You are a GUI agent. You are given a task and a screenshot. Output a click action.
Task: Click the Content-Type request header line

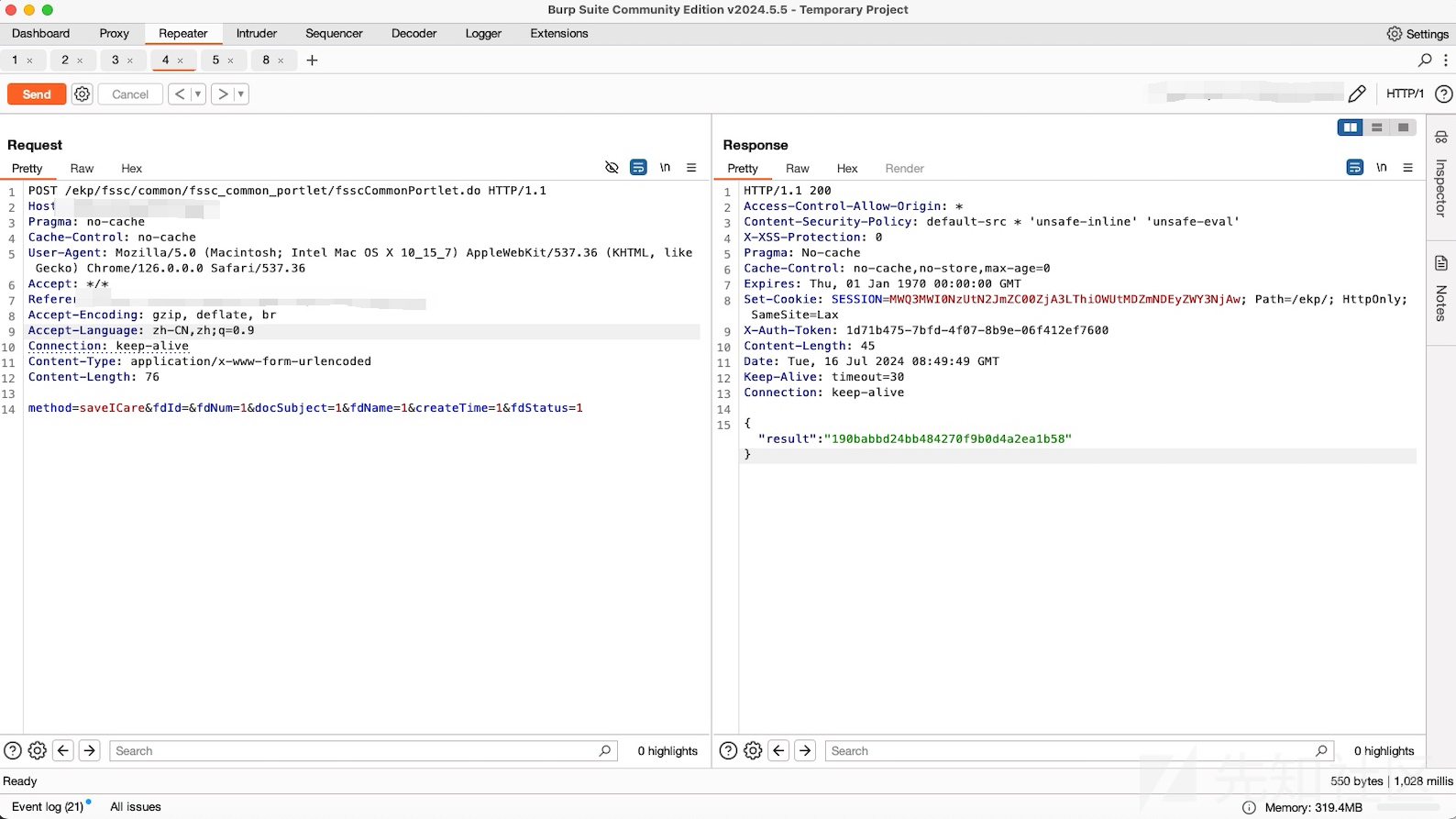click(200, 361)
